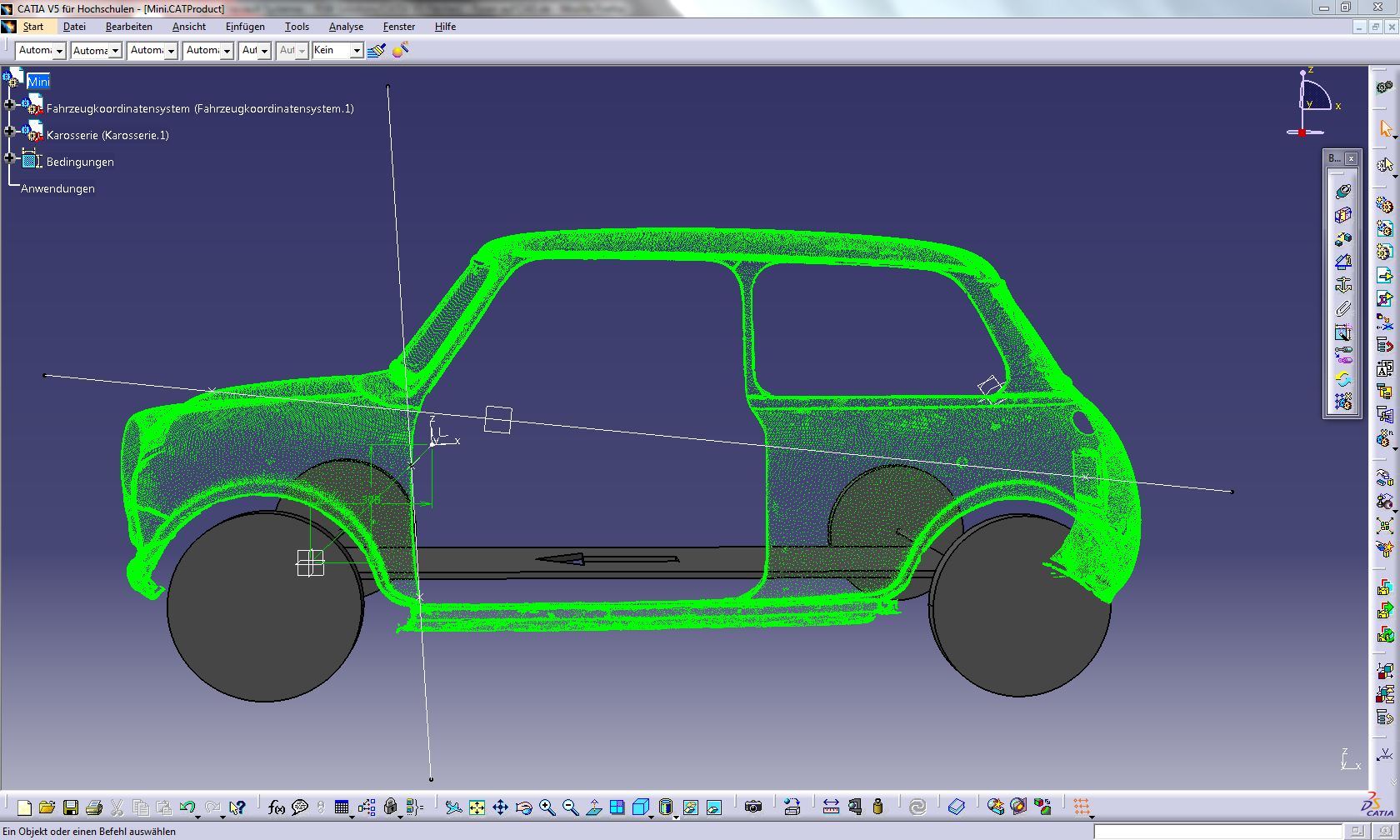Open the Formula f(x) tool
The height and width of the screenshot is (840, 1400).
pos(277,807)
